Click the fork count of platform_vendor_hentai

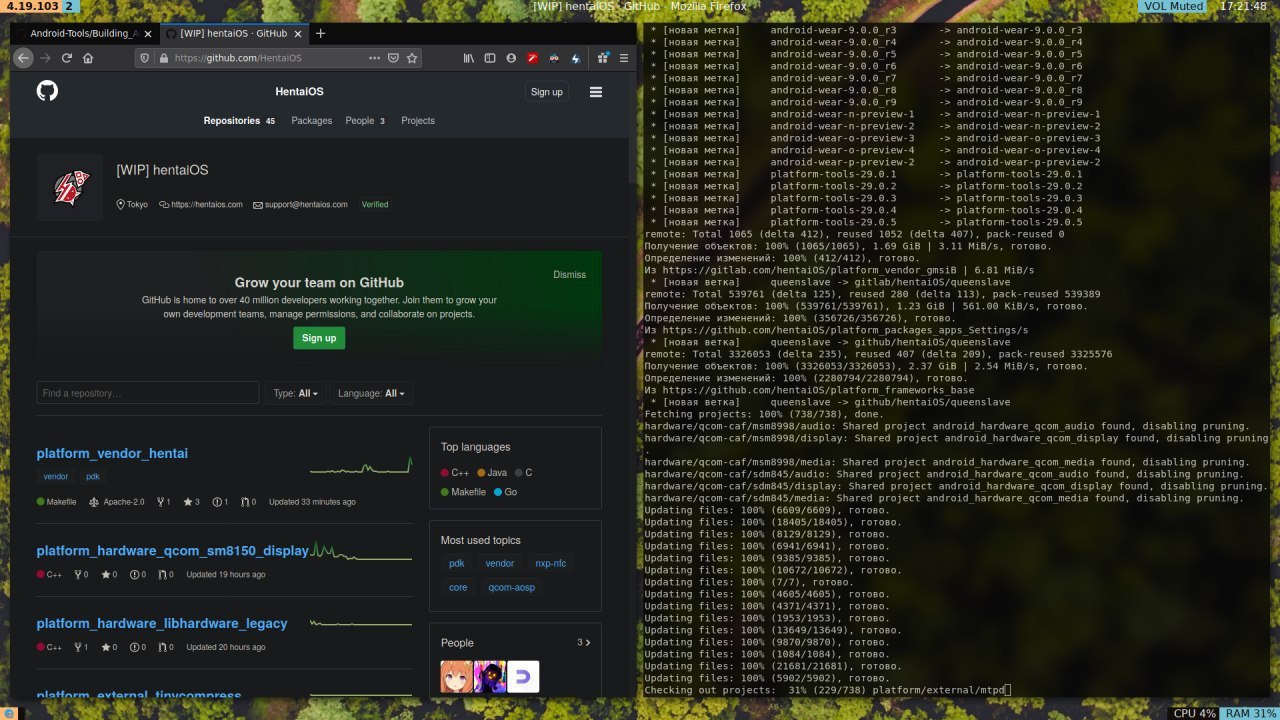click(x=163, y=502)
